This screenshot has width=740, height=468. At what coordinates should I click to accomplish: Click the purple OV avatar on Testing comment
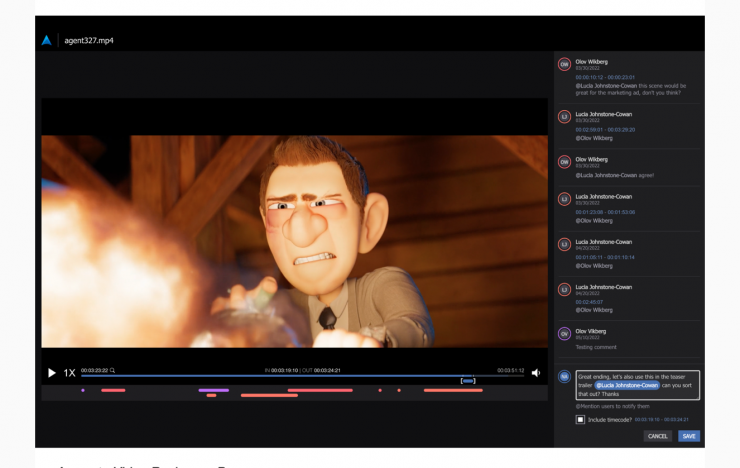tap(564, 334)
